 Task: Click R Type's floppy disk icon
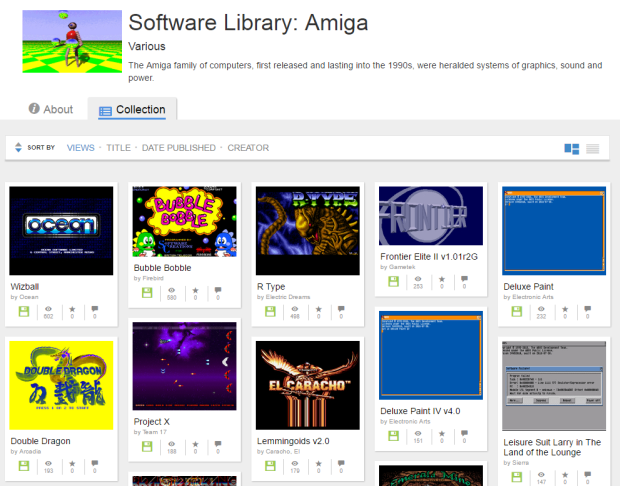(270, 312)
